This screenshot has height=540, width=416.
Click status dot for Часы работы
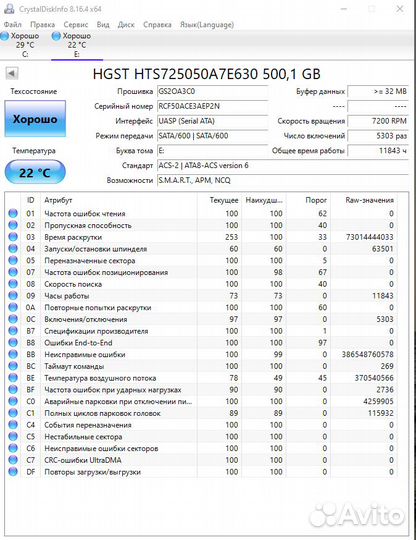pyautogui.click(x=13, y=295)
